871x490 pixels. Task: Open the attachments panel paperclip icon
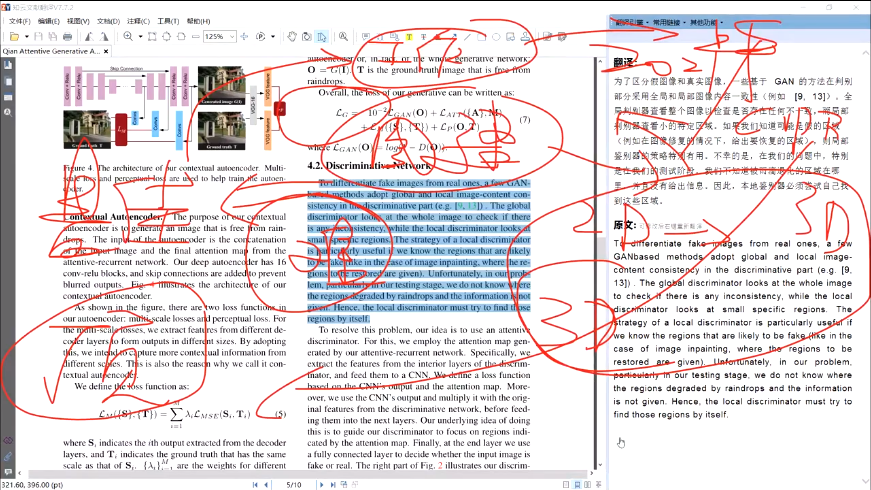pyautogui.click(x=8, y=456)
